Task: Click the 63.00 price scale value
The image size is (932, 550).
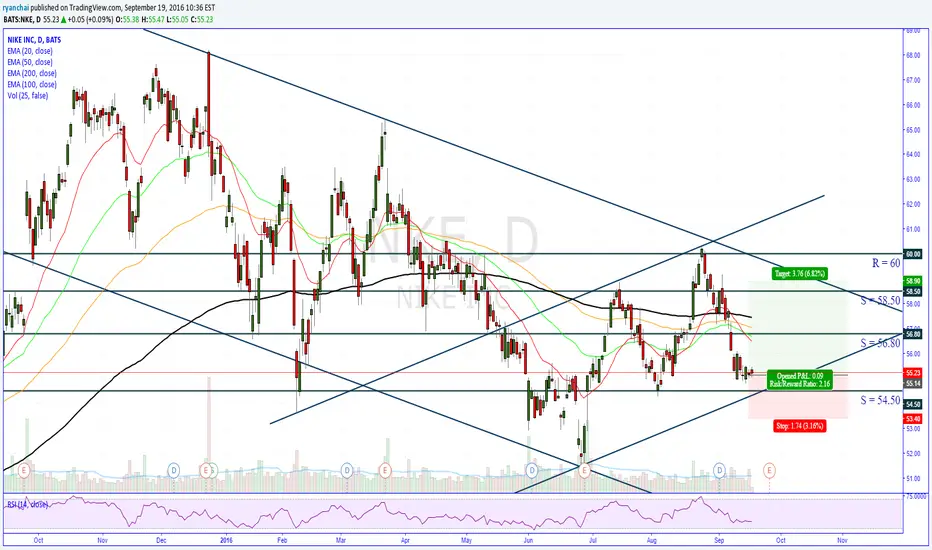Action: [912, 179]
